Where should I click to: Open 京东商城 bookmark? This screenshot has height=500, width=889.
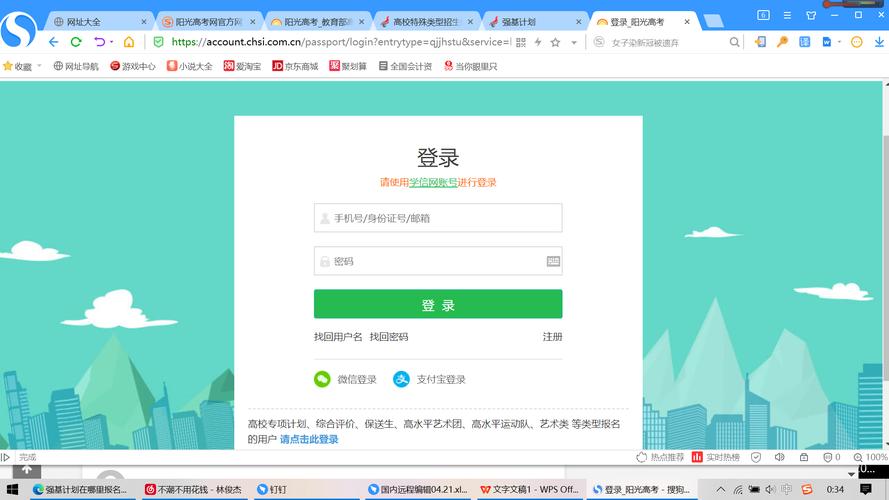(295, 67)
